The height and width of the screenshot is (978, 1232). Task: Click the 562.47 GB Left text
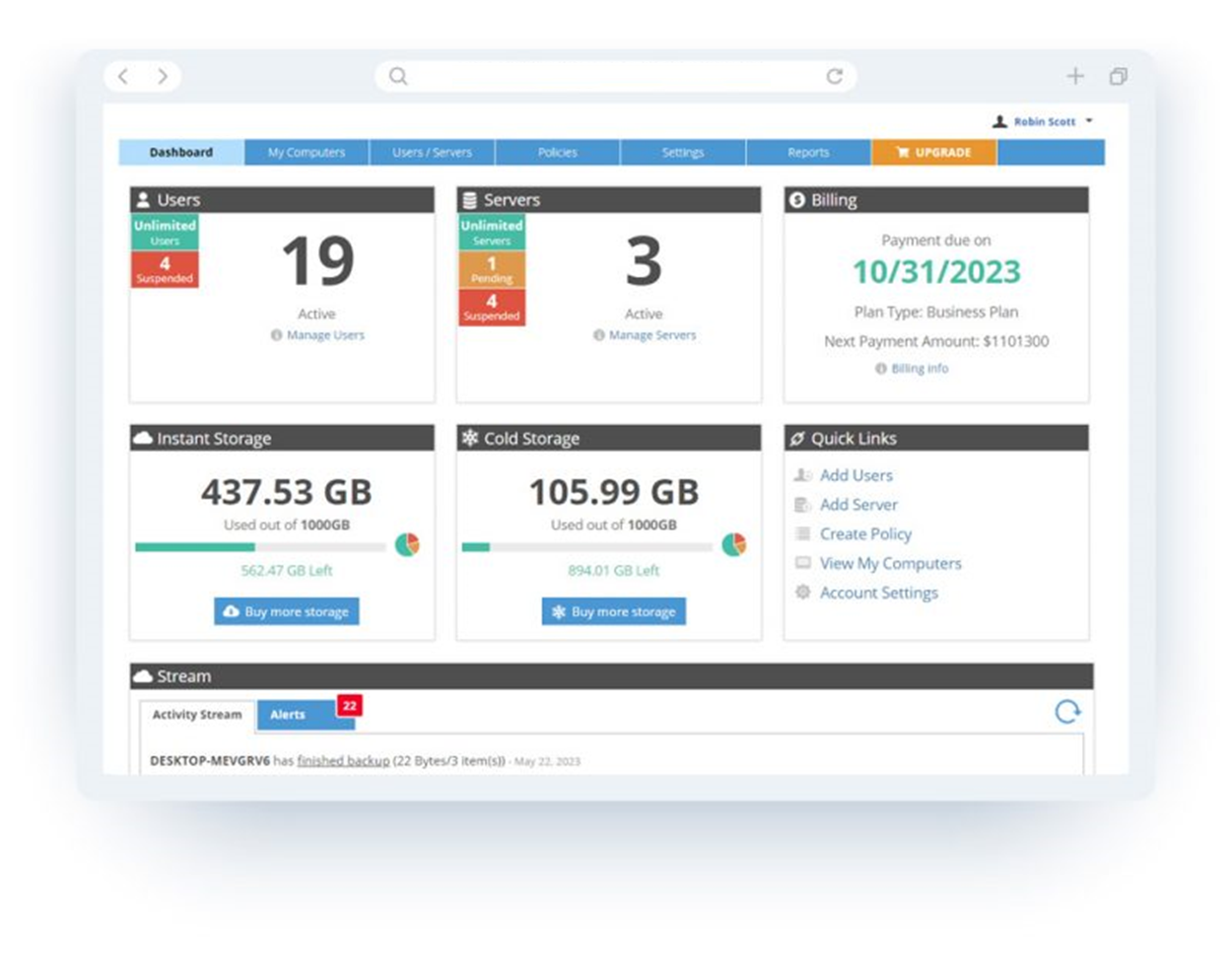[287, 571]
